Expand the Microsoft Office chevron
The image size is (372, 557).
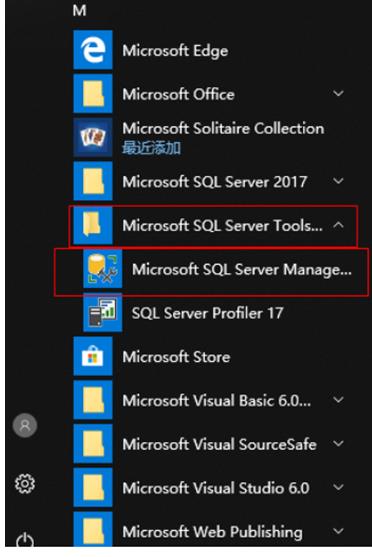[339, 94]
